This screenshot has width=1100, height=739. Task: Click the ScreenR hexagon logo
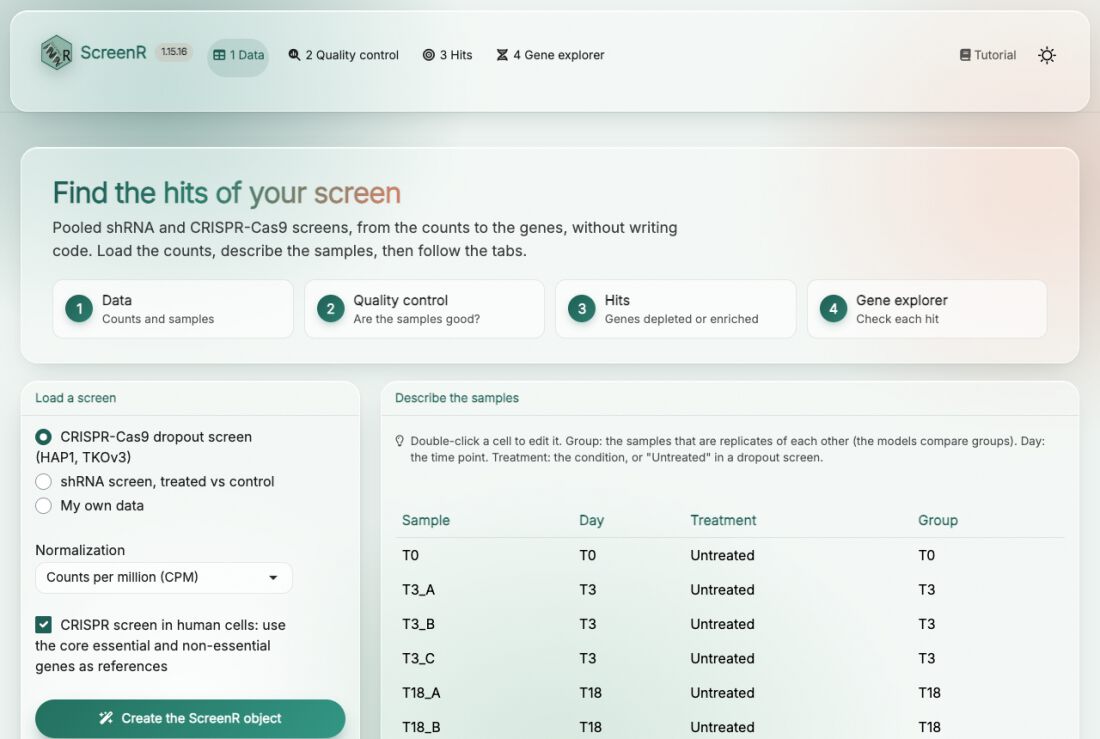click(57, 53)
